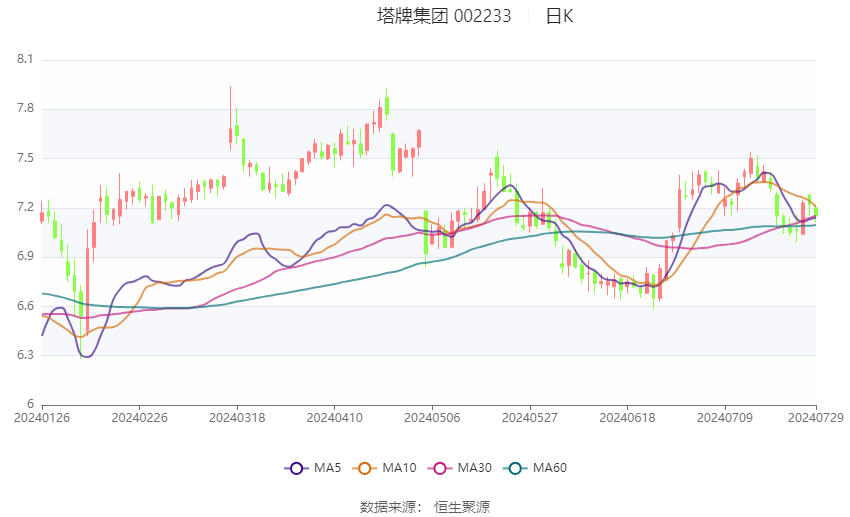Click x-axis date label 20240318
This screenshot has width=850, height=517.
[237, 418]
